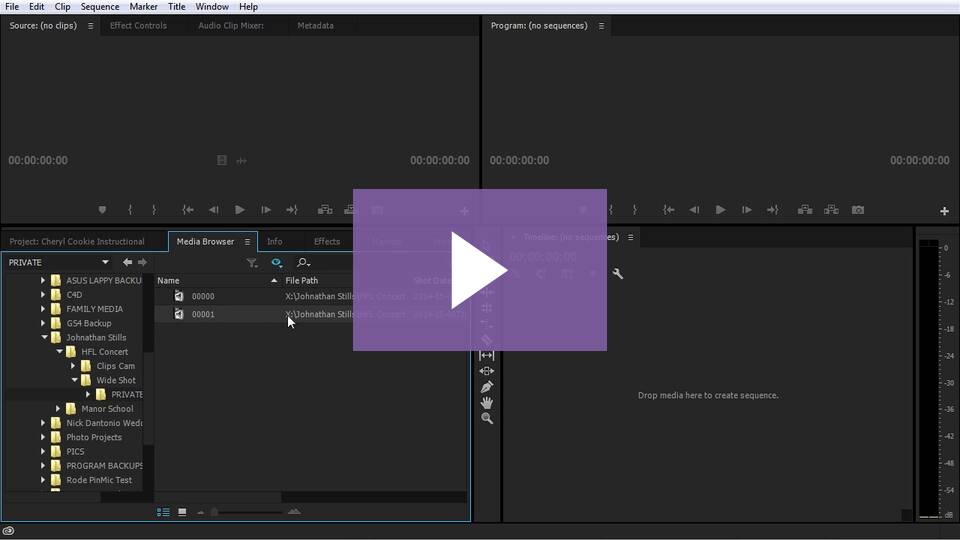
Task: Export frame with the camera icon
Action: click(x=858, y=210)
